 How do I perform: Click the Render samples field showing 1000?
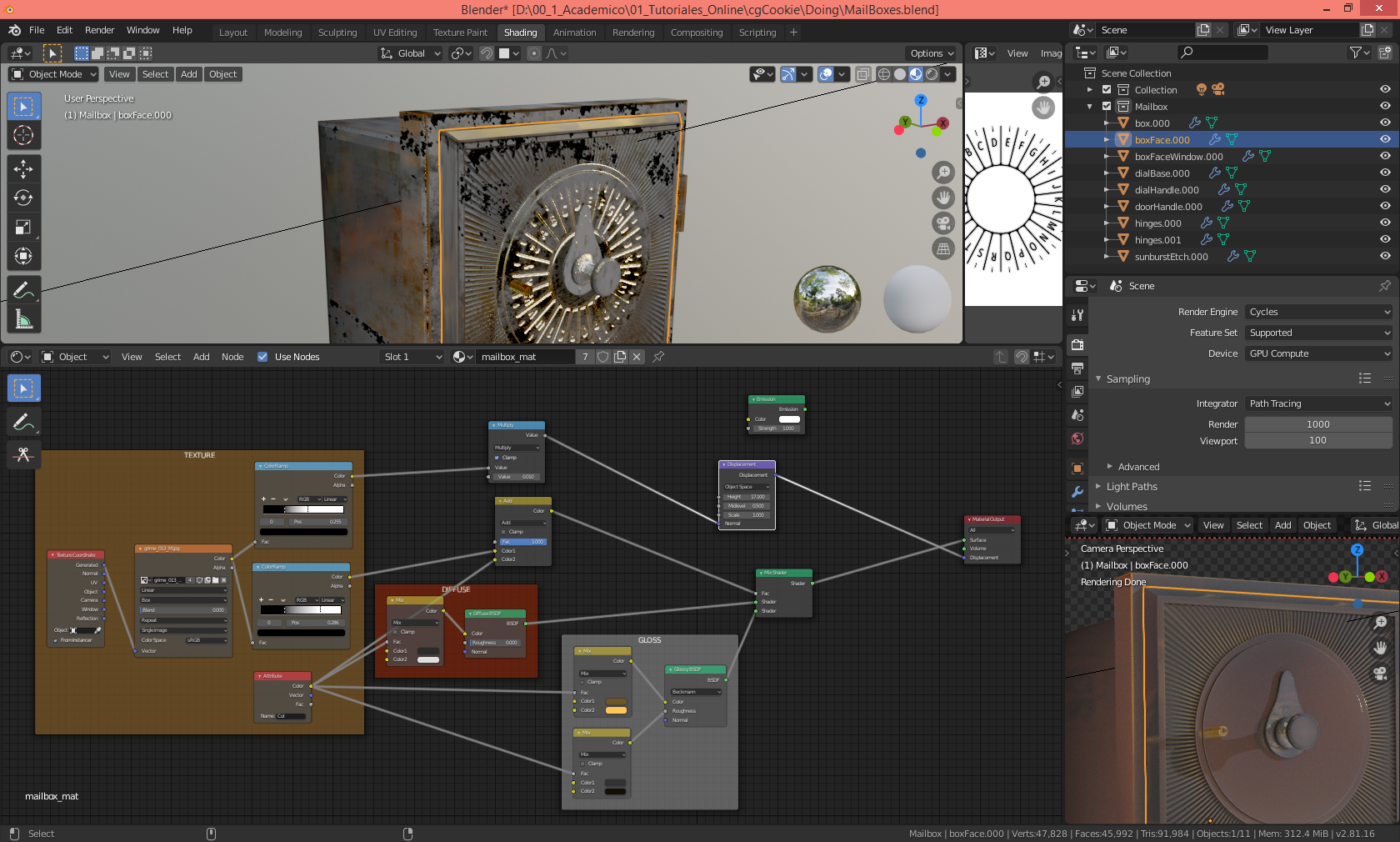coord(1319,424)
